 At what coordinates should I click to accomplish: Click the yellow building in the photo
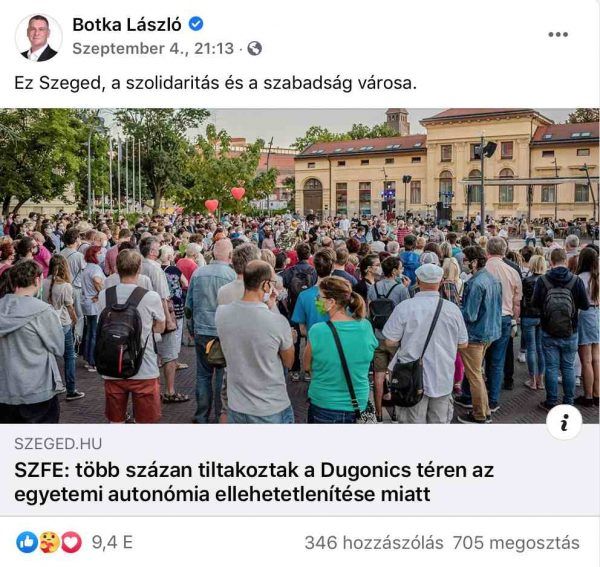[x=446, y=168]
